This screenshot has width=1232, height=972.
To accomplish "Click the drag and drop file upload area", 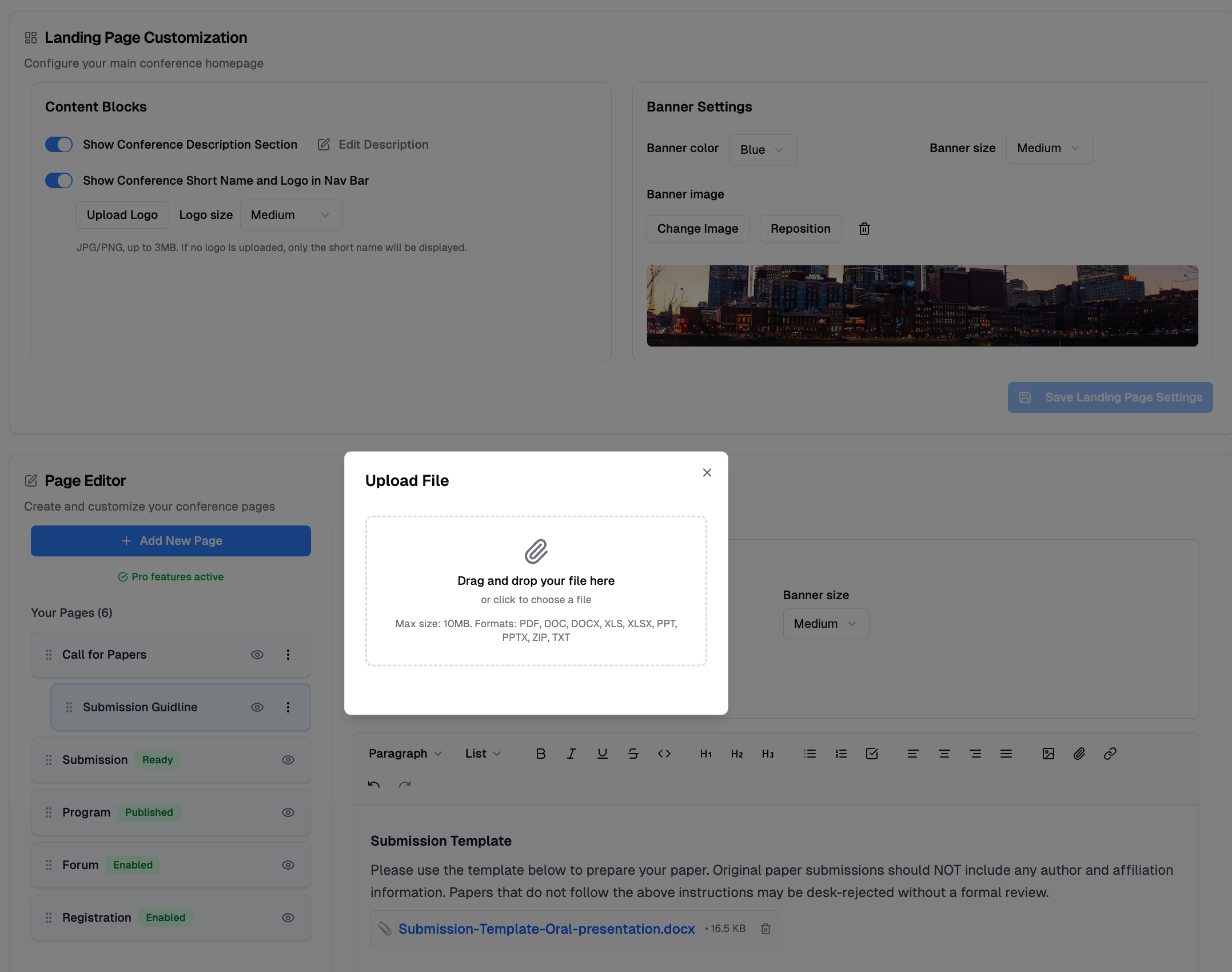I will click(x=536, y=591).
